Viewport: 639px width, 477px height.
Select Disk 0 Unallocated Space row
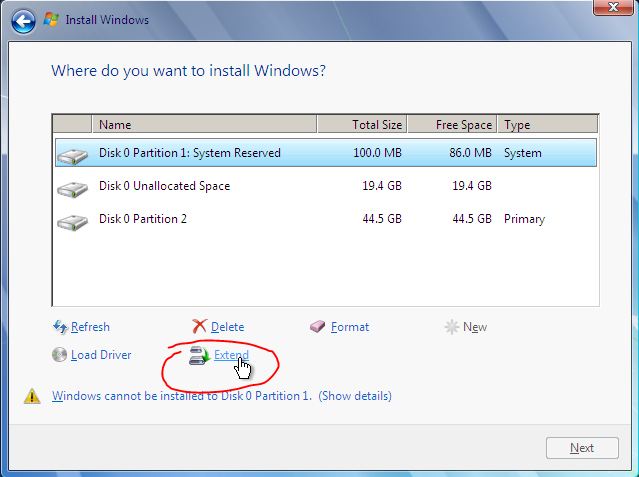[x=326, y=186]
